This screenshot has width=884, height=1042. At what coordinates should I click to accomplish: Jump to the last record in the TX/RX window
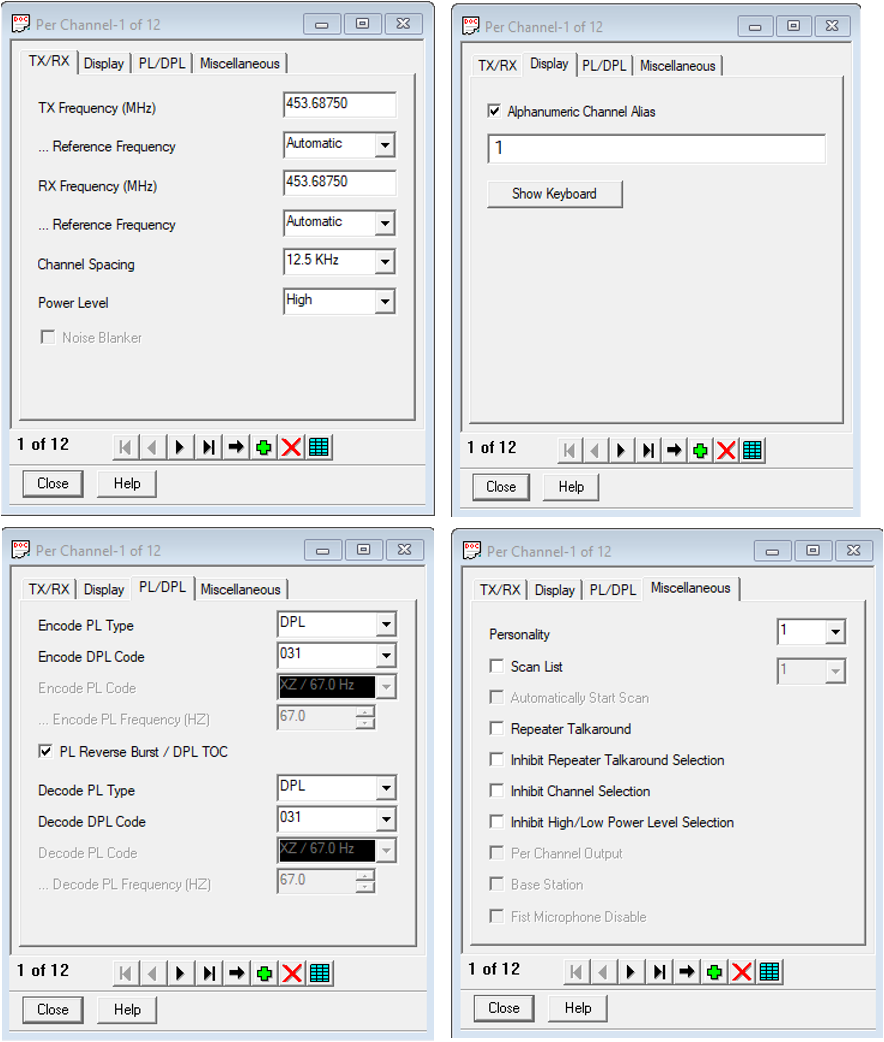coord(208,447)
